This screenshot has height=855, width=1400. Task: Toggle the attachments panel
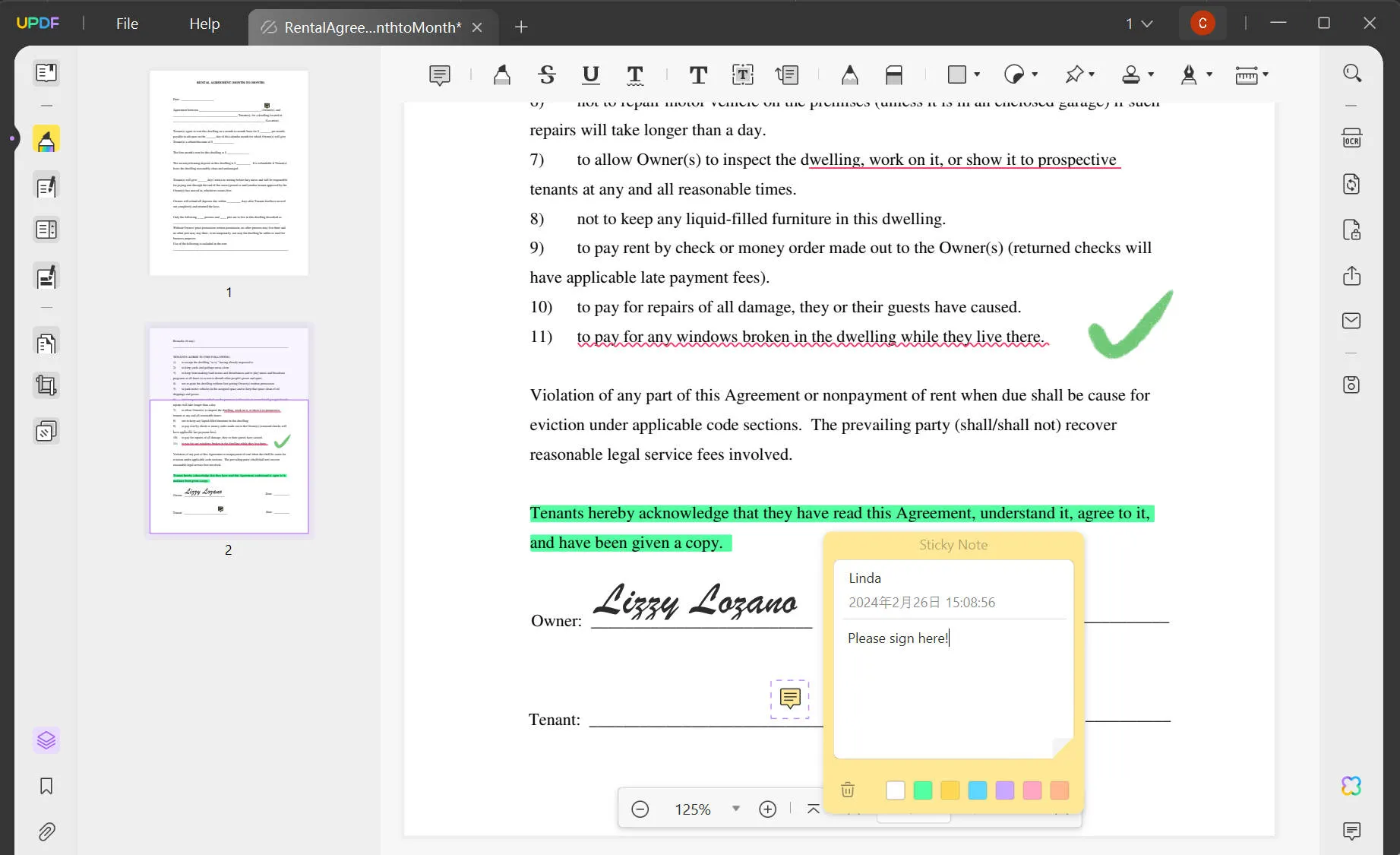point(46,832)
